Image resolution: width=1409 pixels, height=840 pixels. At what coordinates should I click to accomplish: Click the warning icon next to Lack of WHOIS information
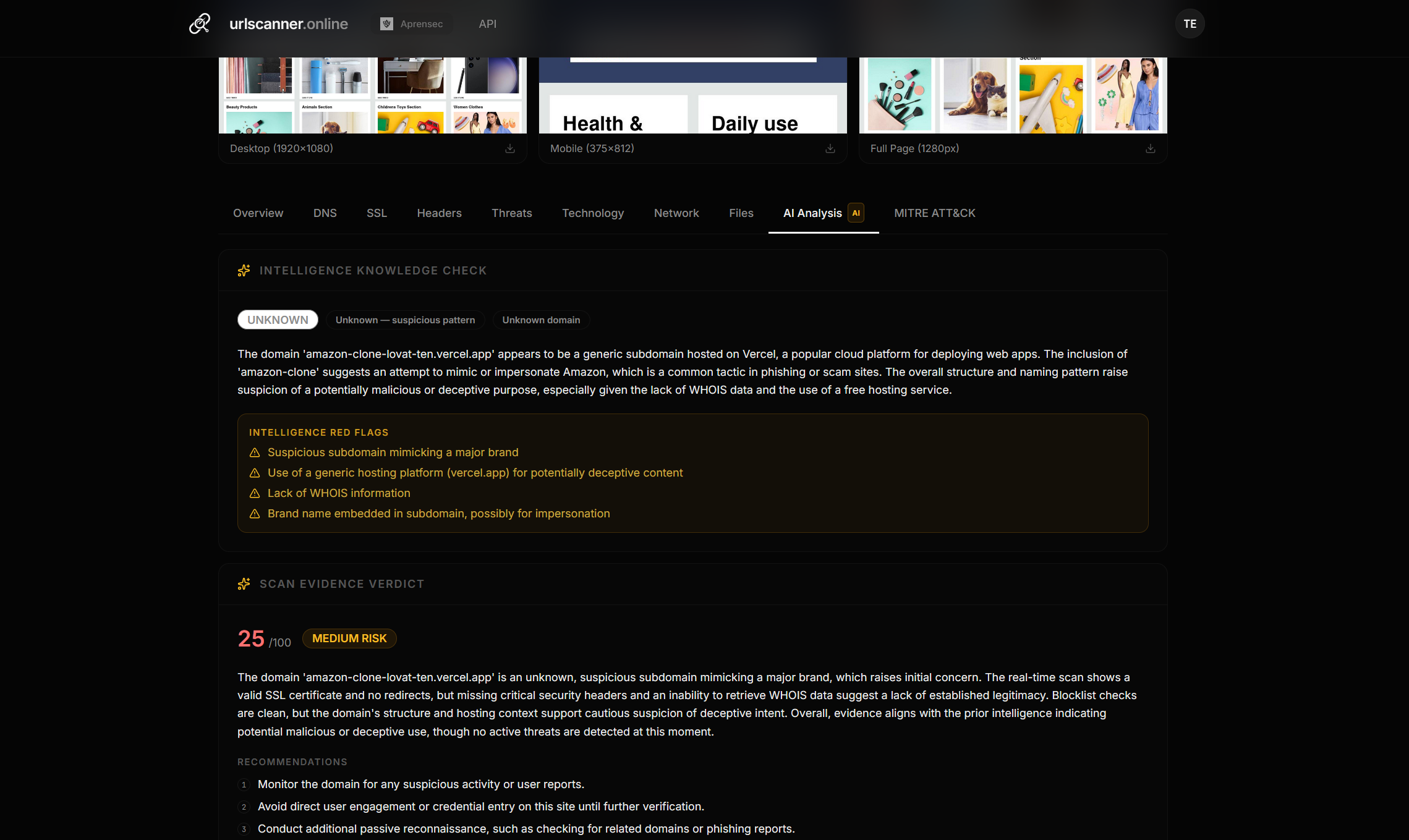click(x=255, y=493)
